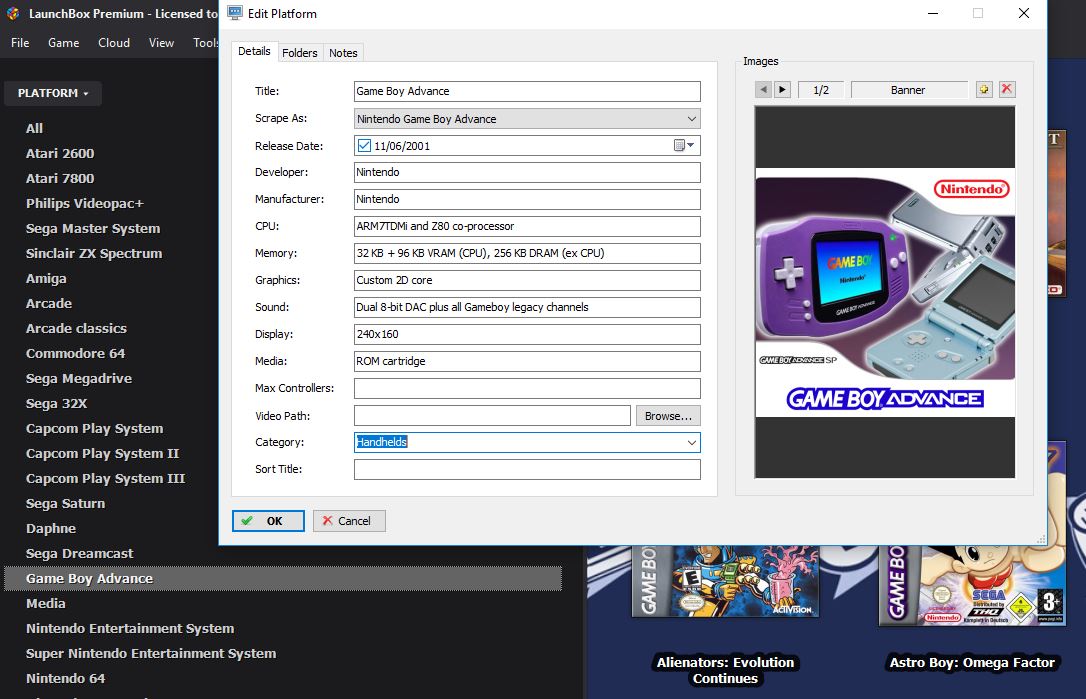The width and height of the screenshot is (1086, 699).
Task: Confirm changes with the OK button
Action: (268, 521)
